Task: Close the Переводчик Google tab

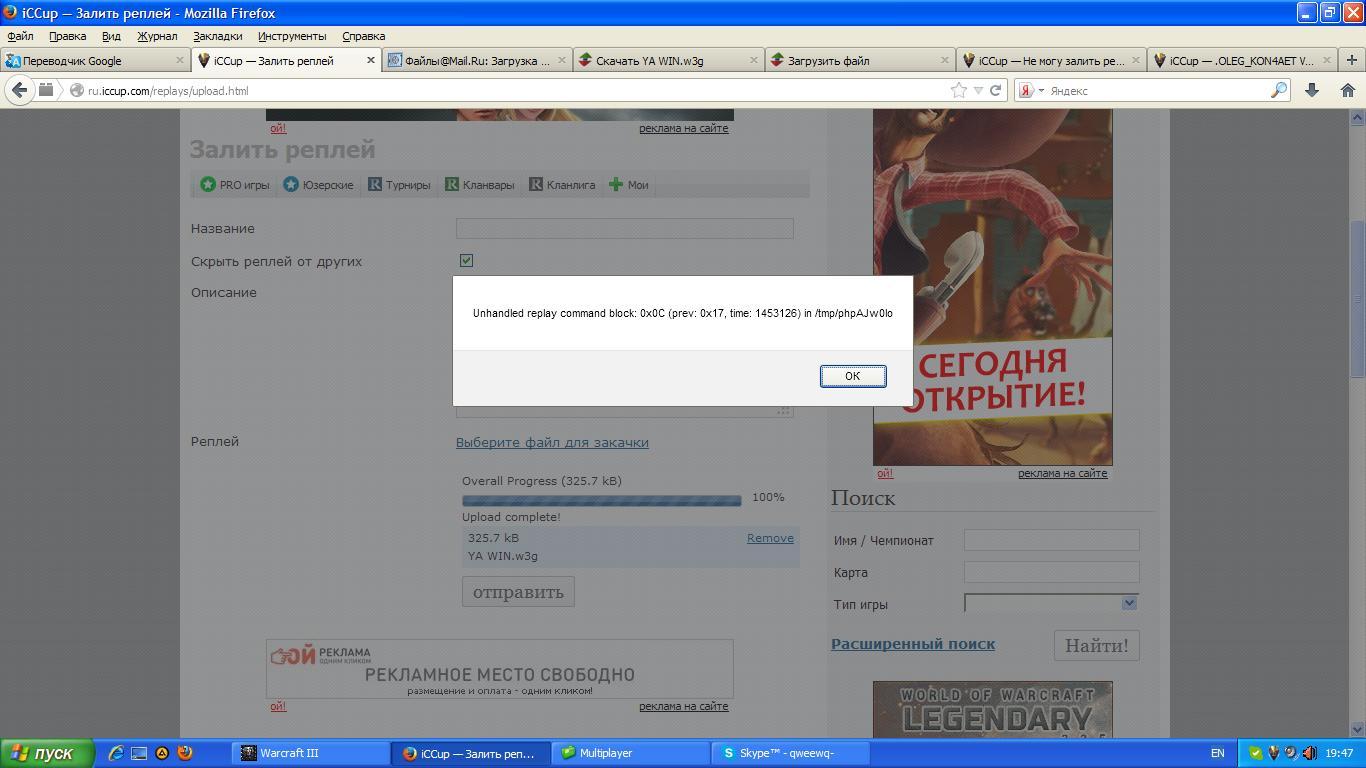Action: [x=180, y=60]
